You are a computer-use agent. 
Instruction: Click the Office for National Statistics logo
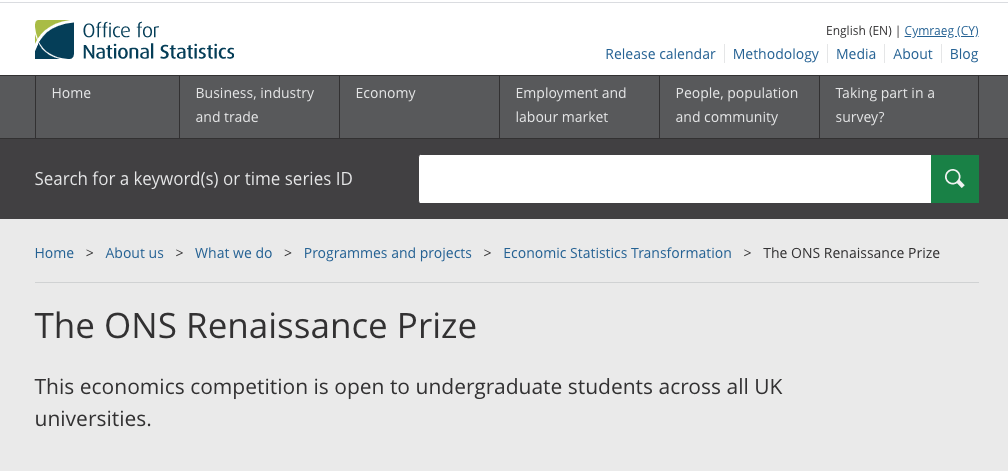pos(135,40)
